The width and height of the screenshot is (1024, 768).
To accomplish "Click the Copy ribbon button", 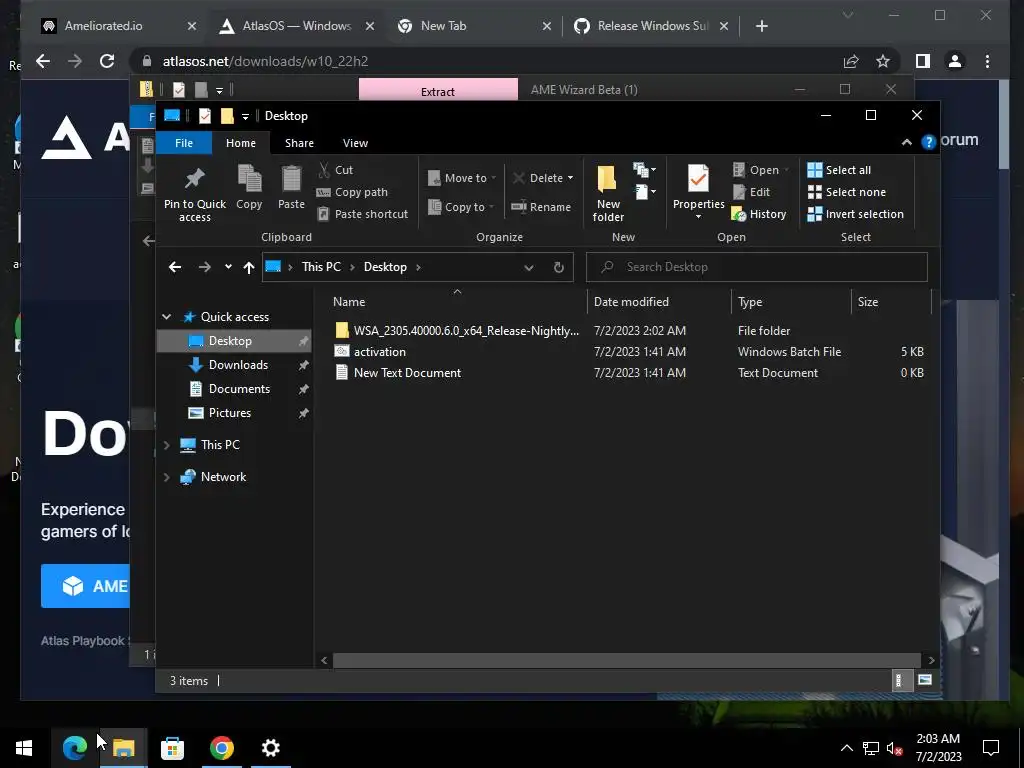I will click(x=249, y=187).
